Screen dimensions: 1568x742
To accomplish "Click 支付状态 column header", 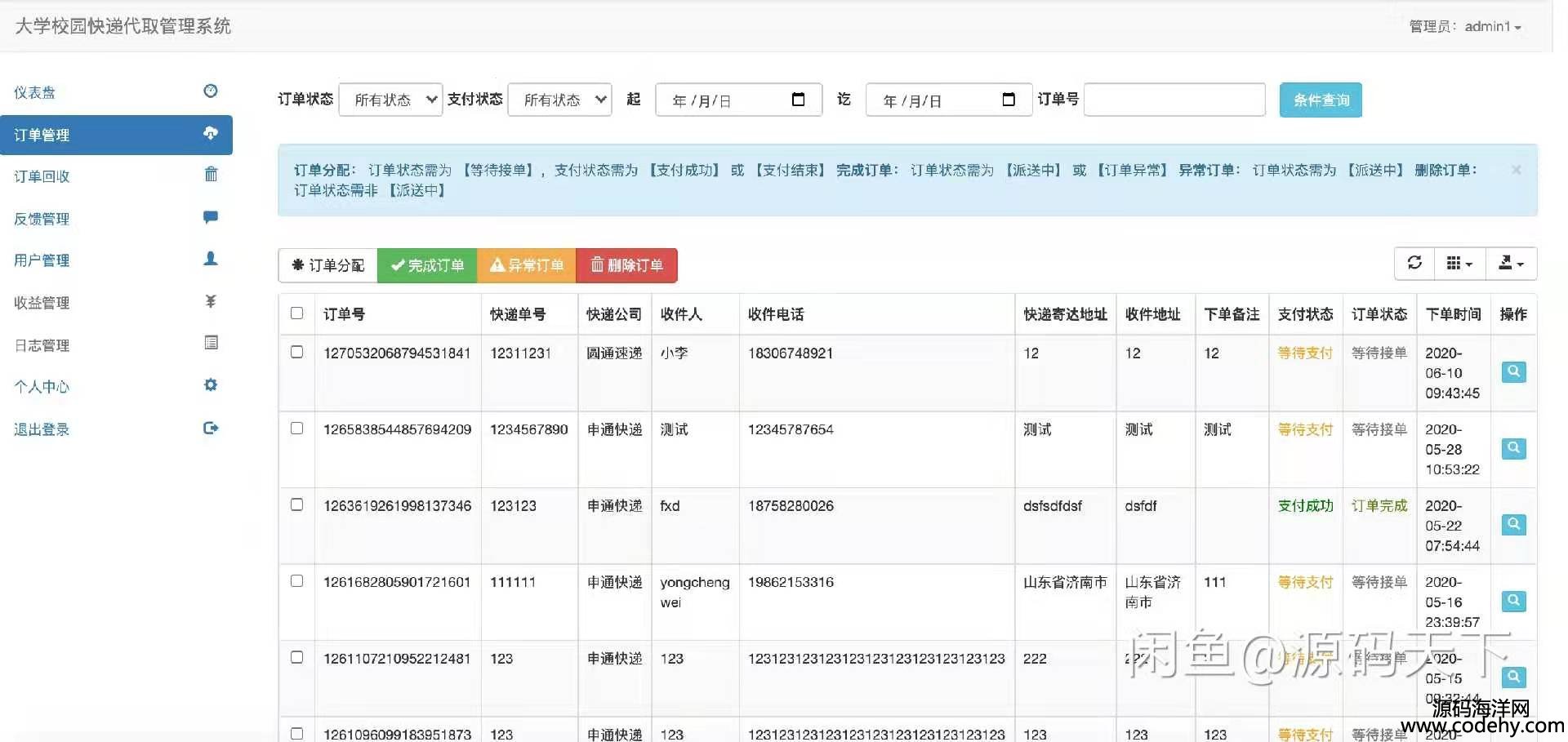I will click(x=1305, y=314).
